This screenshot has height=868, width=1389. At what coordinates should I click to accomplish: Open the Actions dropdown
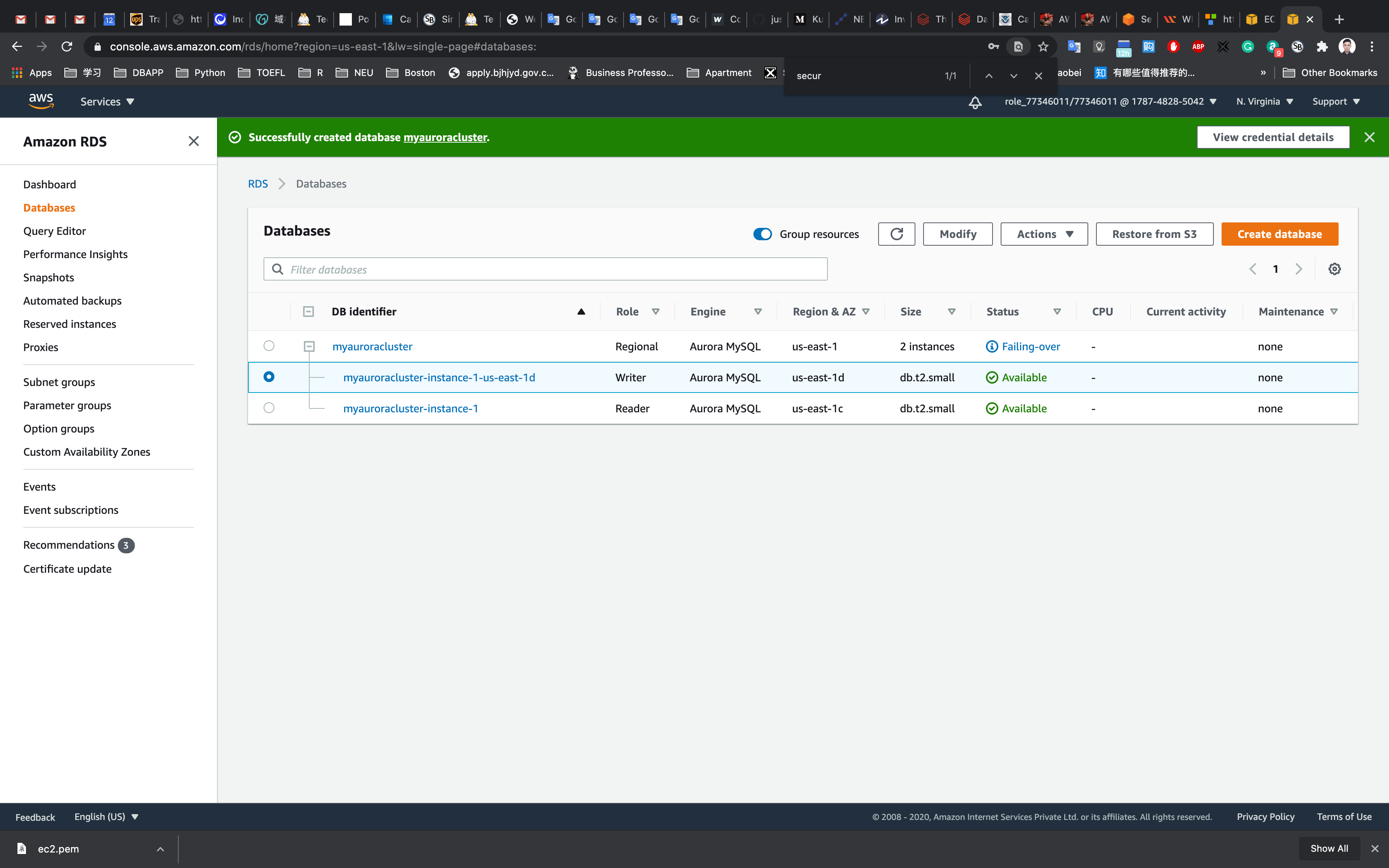(x=1043, y=234)
